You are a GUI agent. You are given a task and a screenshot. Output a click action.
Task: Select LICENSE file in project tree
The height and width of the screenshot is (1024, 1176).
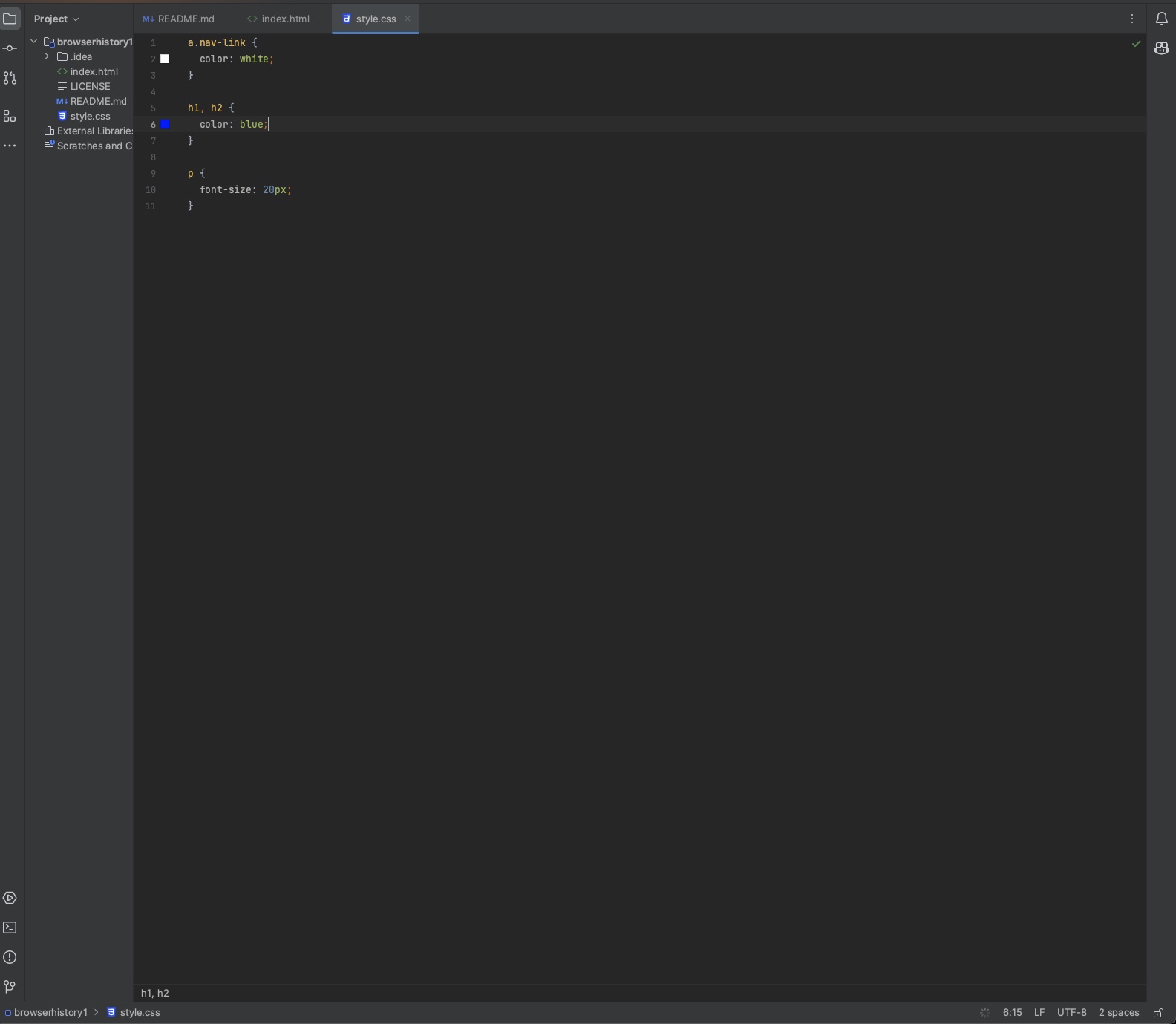(90, 86)
